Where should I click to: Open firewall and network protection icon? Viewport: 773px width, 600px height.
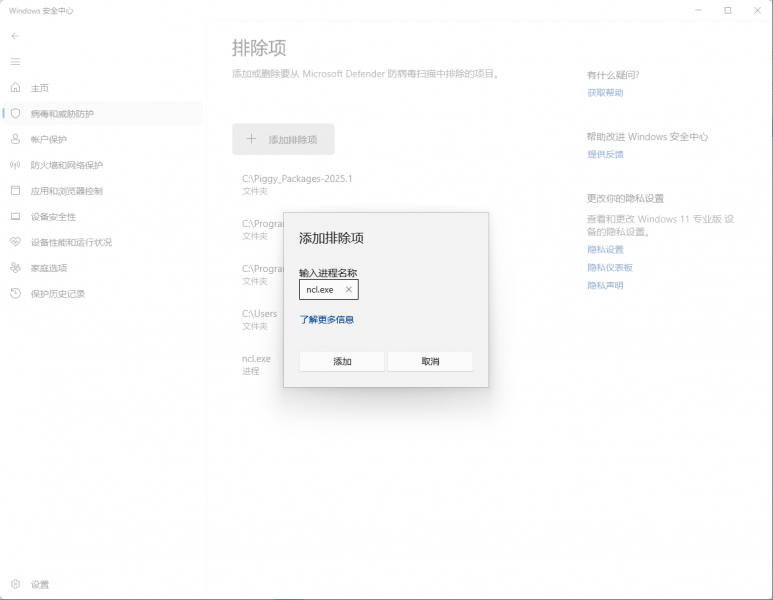click(15, 165)
